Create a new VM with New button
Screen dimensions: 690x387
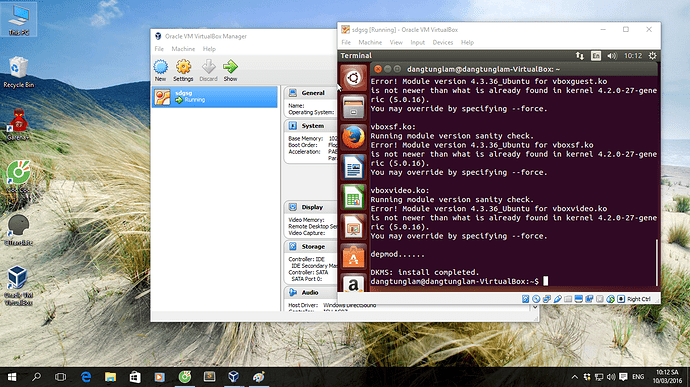tap(161, 70)
